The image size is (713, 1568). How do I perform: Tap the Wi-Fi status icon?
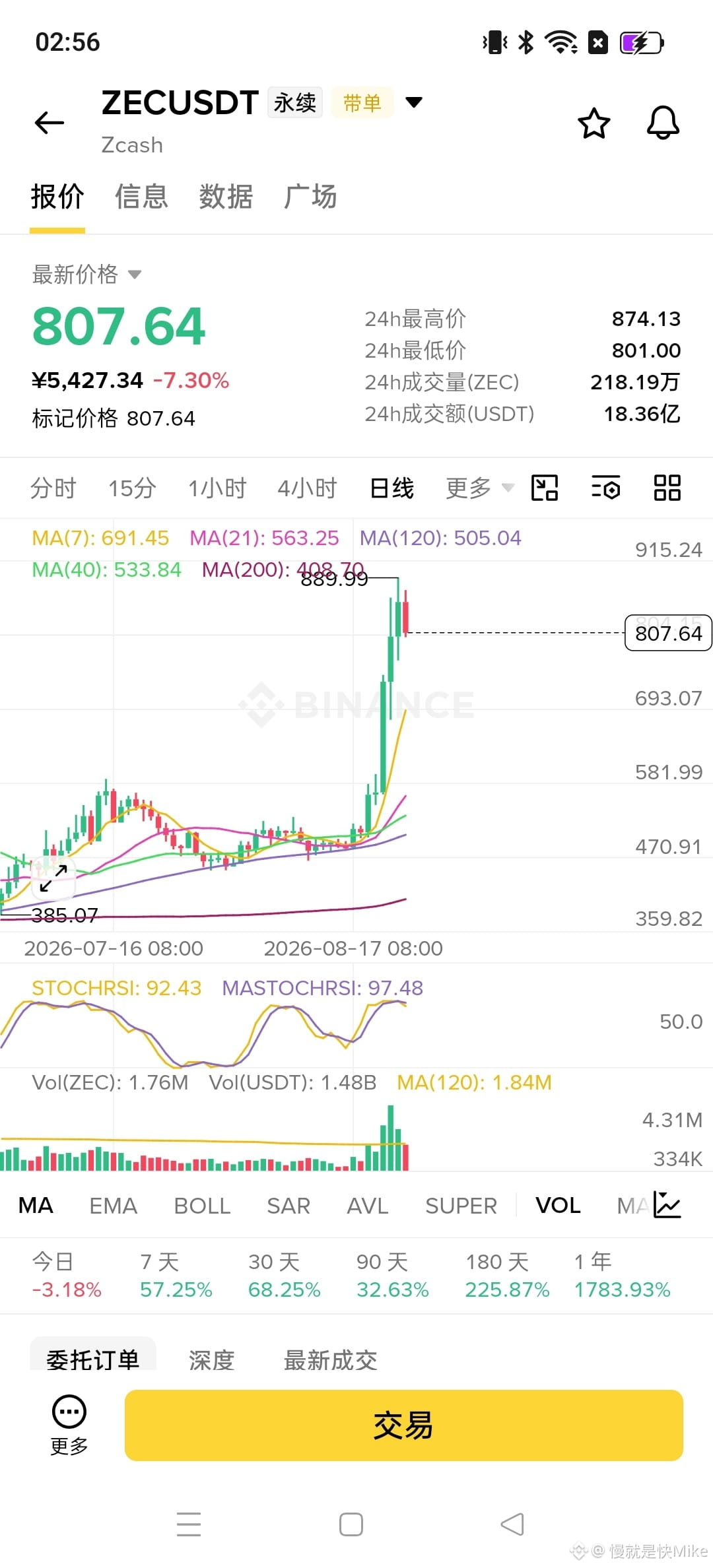click(560, 43)
